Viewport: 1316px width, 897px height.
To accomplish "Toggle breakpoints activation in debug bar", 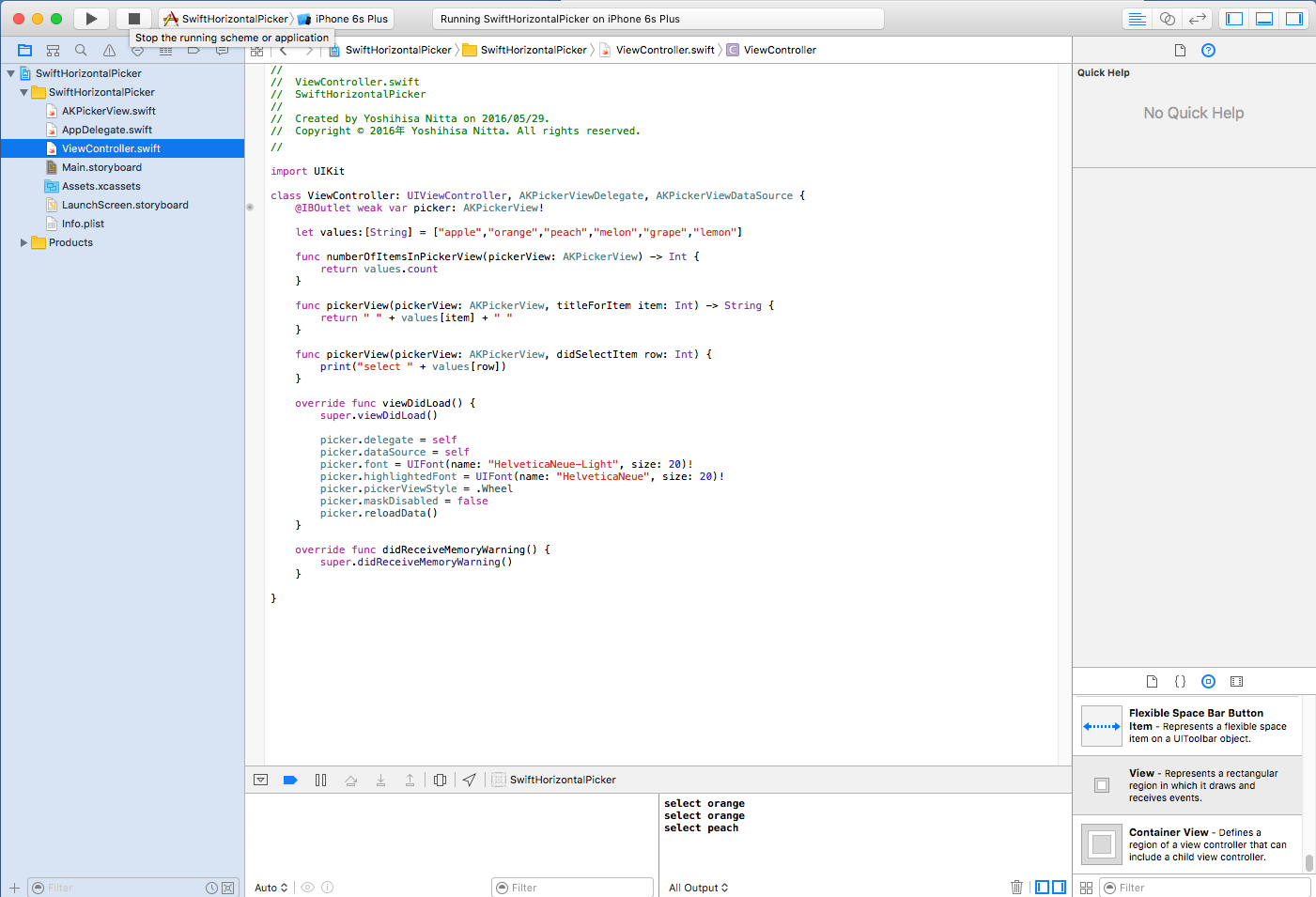I will click(x=290, y=780).
